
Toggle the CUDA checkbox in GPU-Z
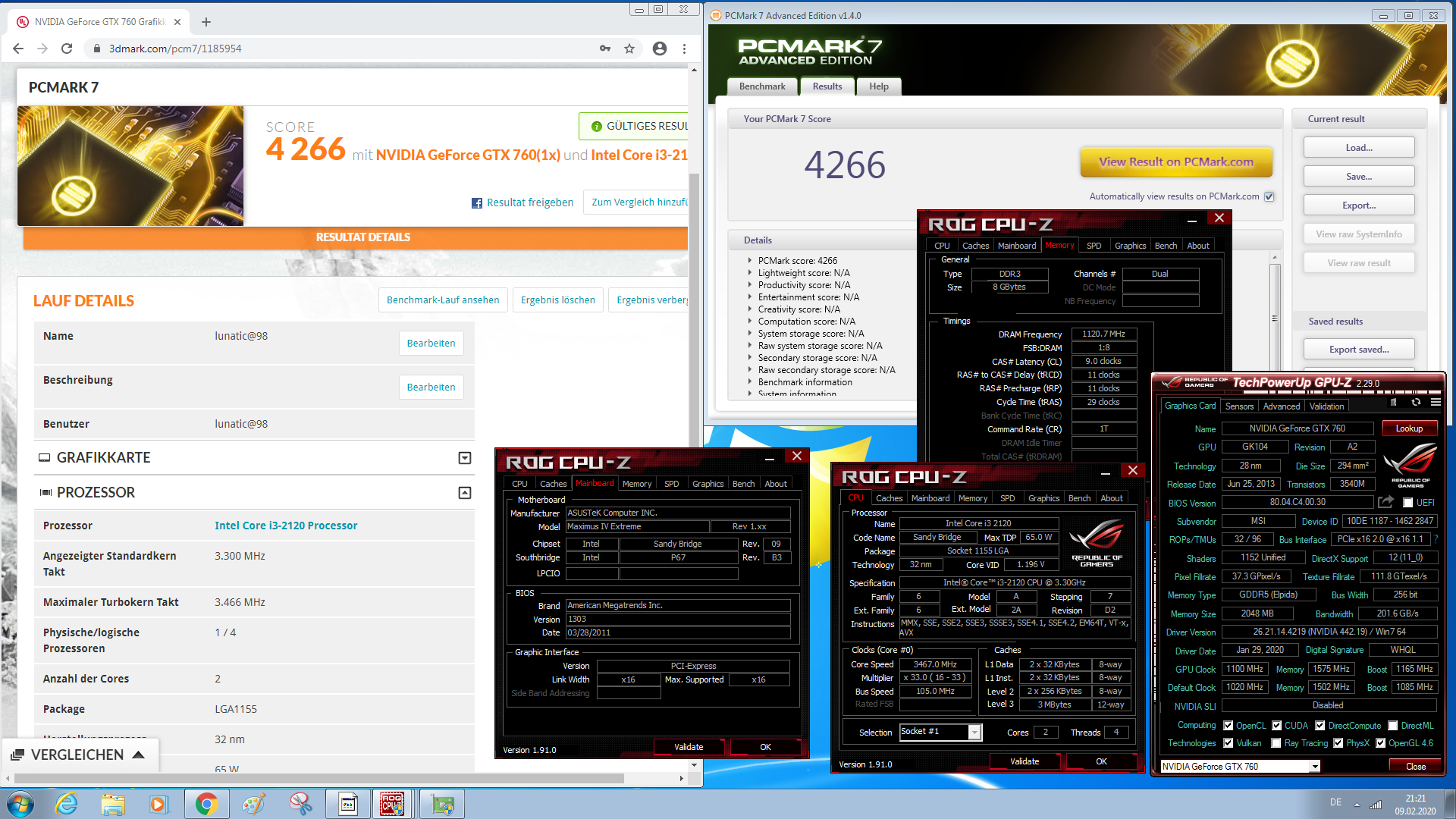pos(1277,726)
